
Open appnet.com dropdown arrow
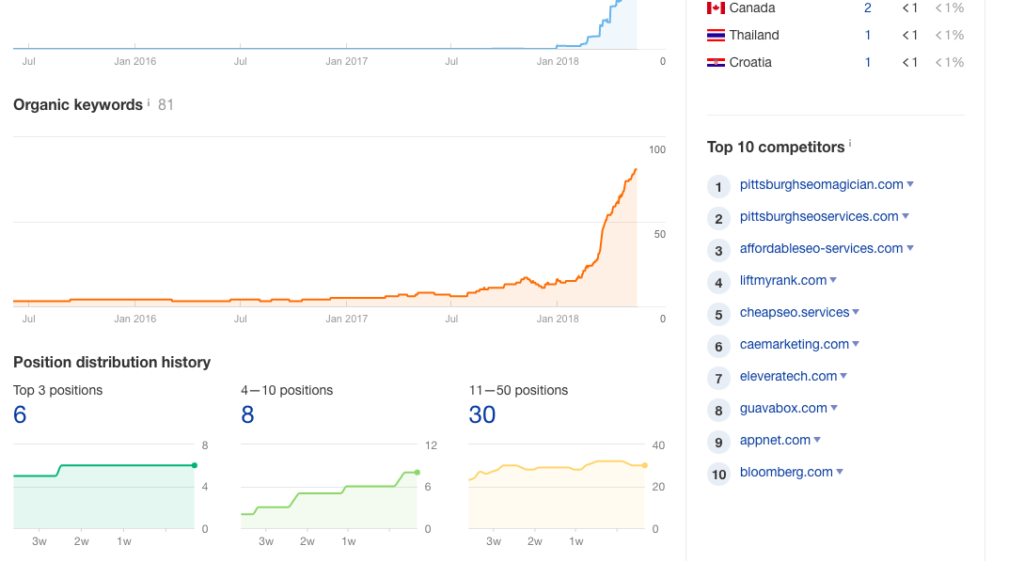[x=818, y=440]
